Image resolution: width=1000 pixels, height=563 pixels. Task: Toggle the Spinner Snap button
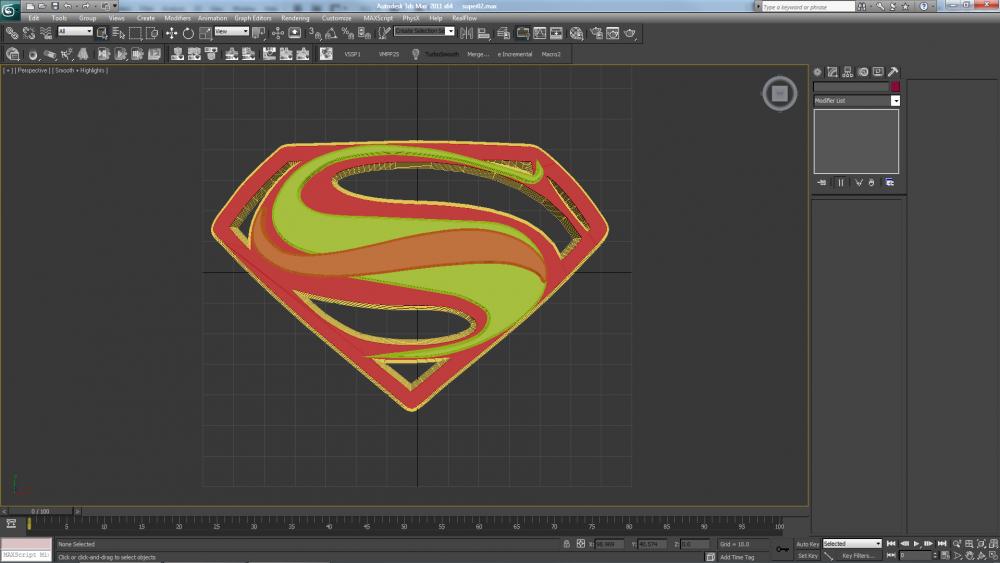pyautogui.click(x=365, y=33)
